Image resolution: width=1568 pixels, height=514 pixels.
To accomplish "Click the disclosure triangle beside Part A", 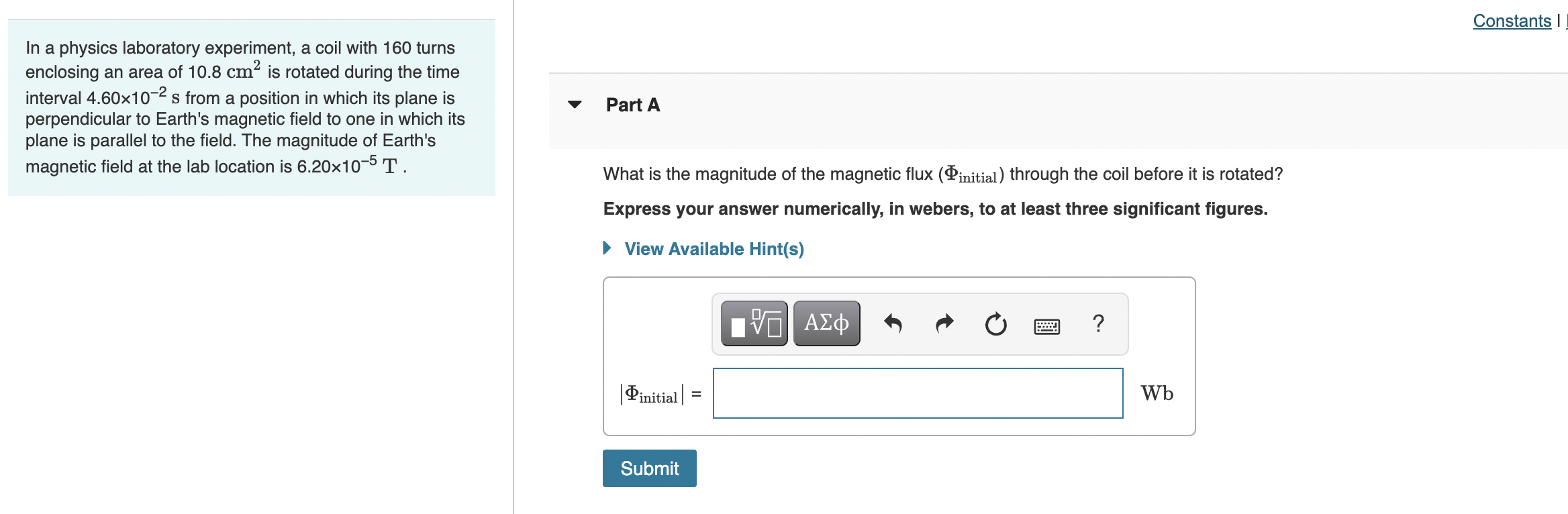I will click(x=574, y=105).
